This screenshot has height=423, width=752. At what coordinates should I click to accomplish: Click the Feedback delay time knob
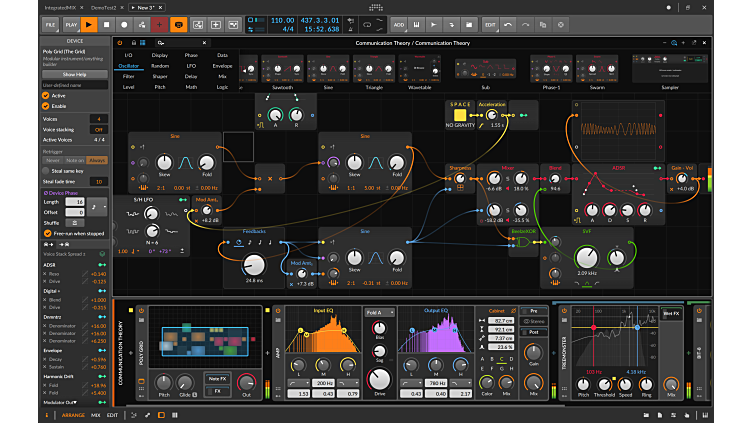point(254,265)
